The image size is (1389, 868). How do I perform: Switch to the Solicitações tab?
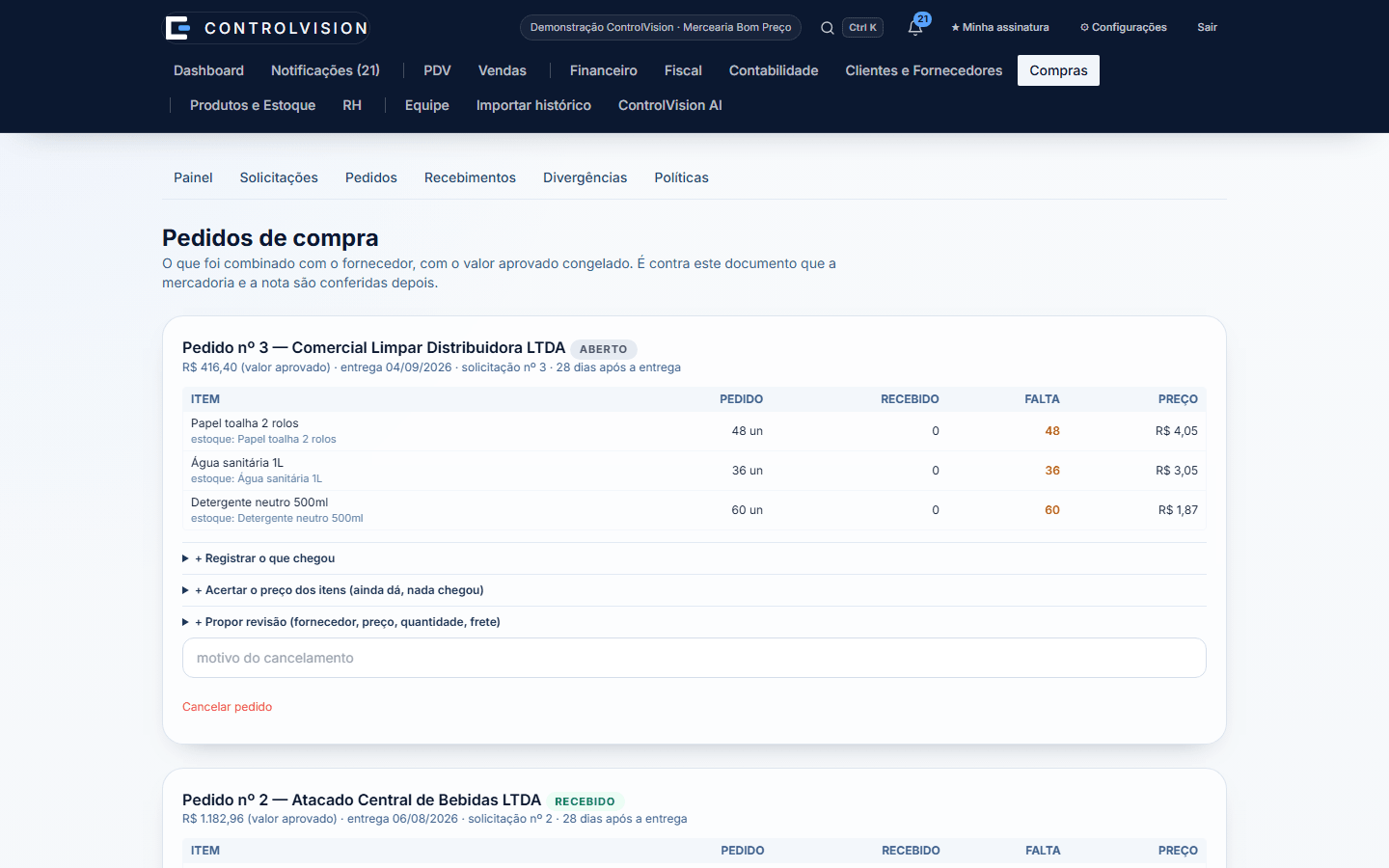(x=279, y=177)
